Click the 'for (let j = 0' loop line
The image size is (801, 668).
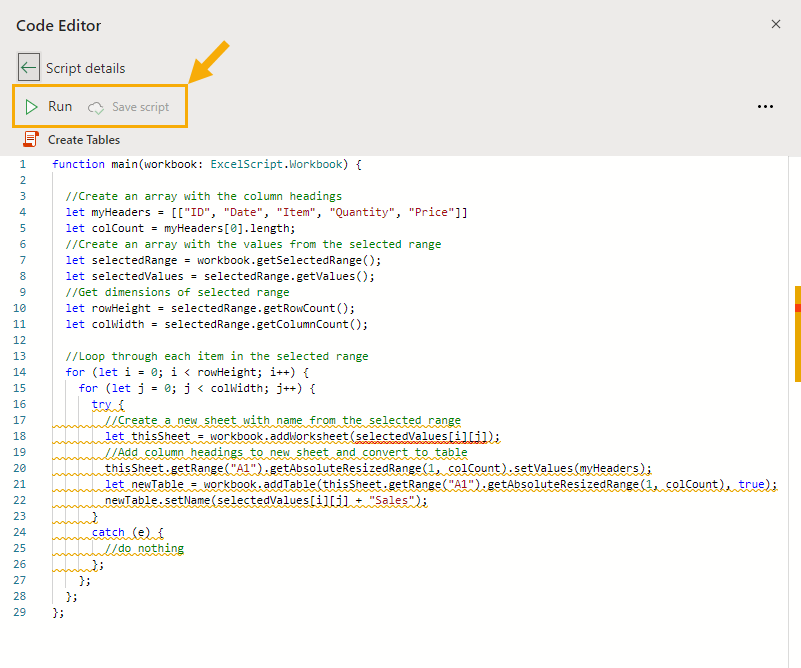click(197, 388)
